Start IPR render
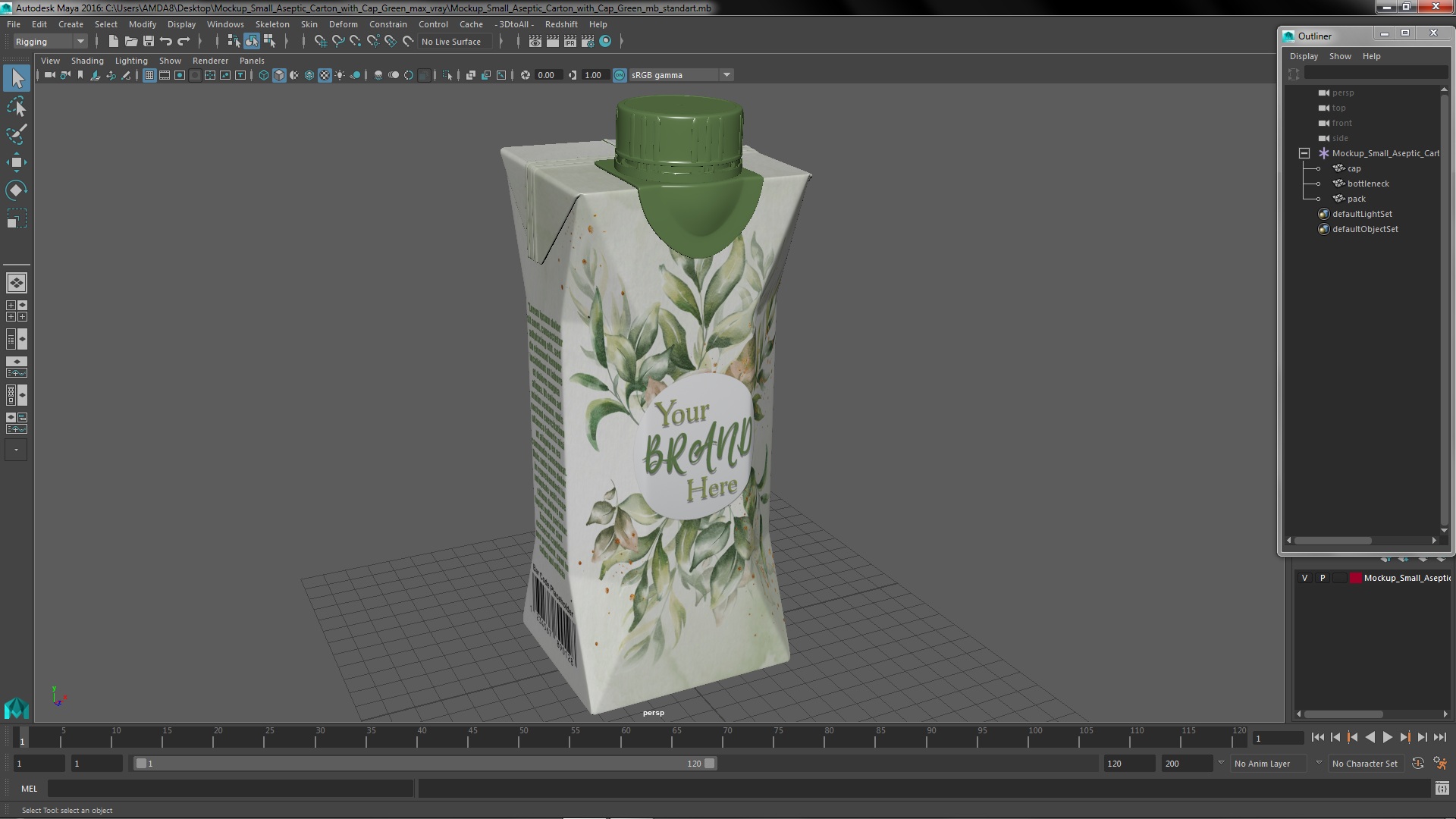The height and width of the screenshot is (819, 1456). [570, 42]
